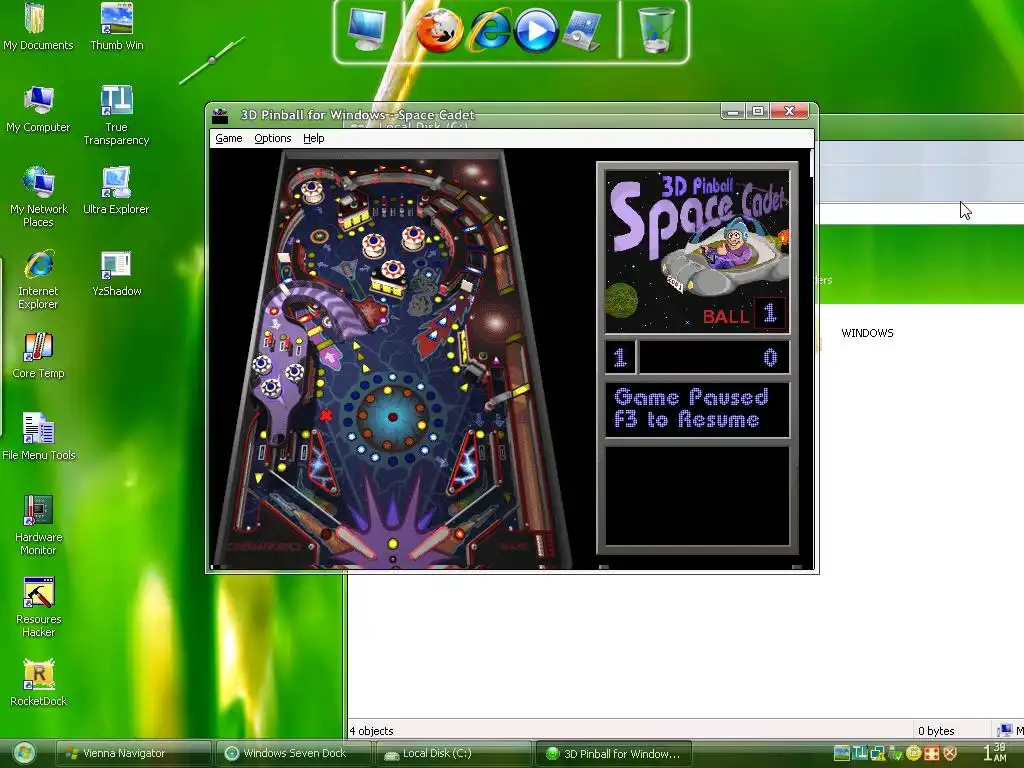The width and height of the screenshot is (1024, 768).
Task: Open the Game menu in 3D Pinball
Action: [x=229, y=138]
